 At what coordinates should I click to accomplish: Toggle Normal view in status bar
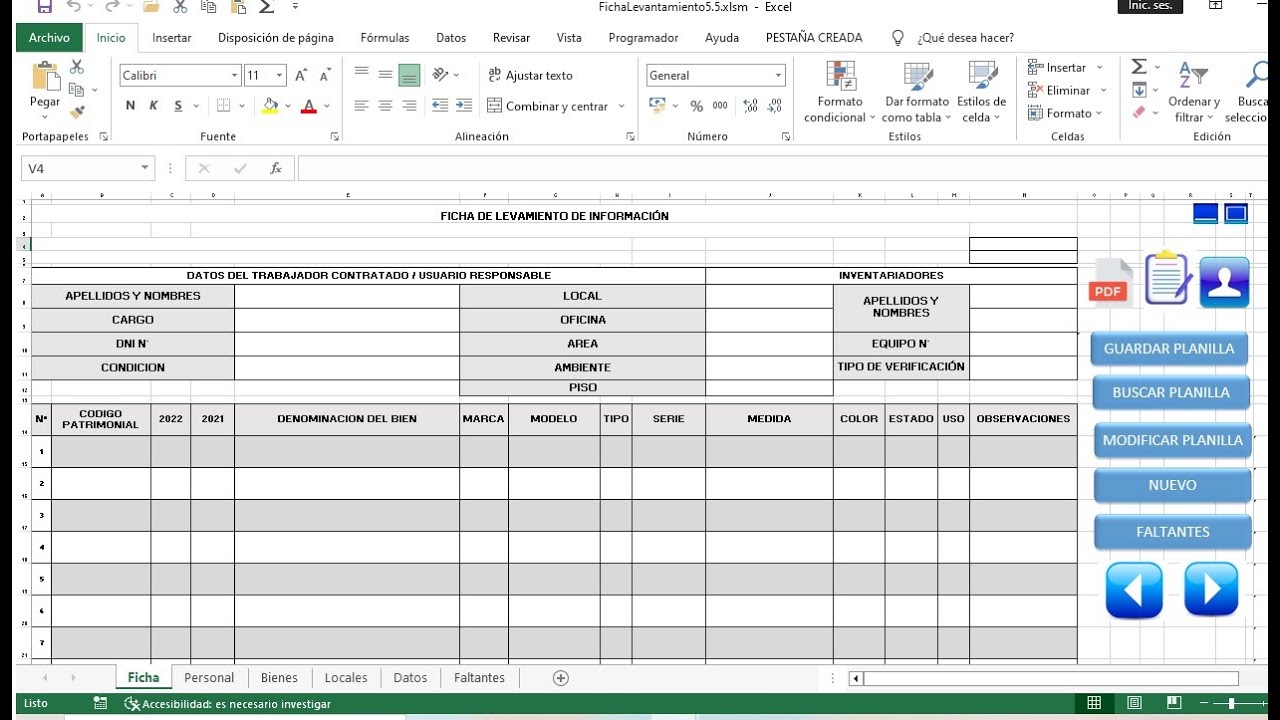pos(1094,703)
